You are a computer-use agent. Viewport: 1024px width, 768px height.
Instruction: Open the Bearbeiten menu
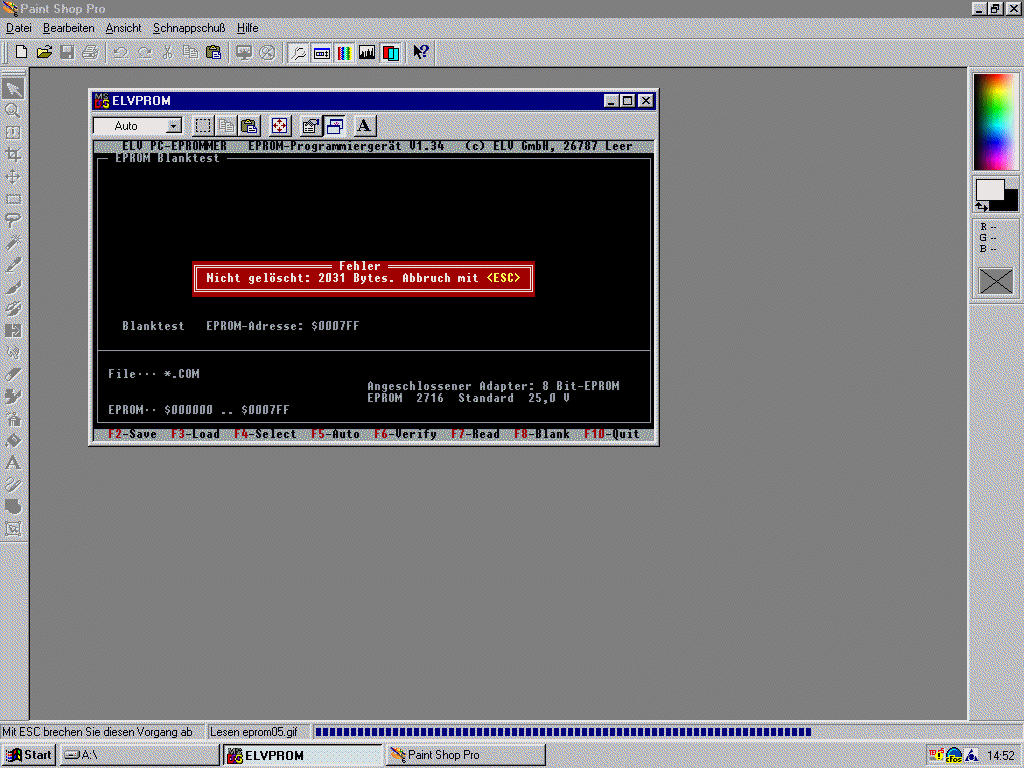click(69, 28)
